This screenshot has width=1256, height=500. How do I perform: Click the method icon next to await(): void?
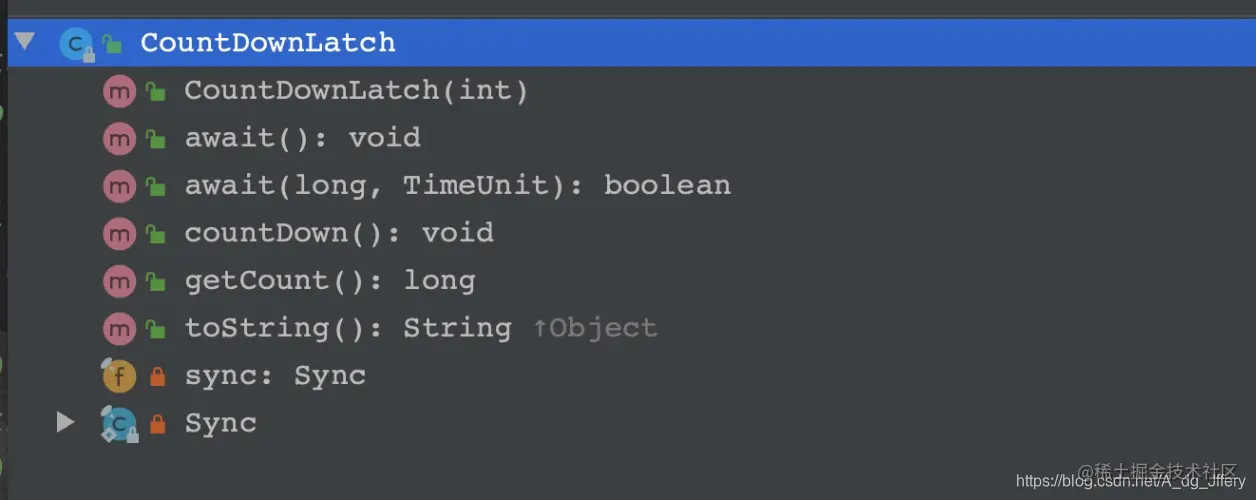point(119,138)
